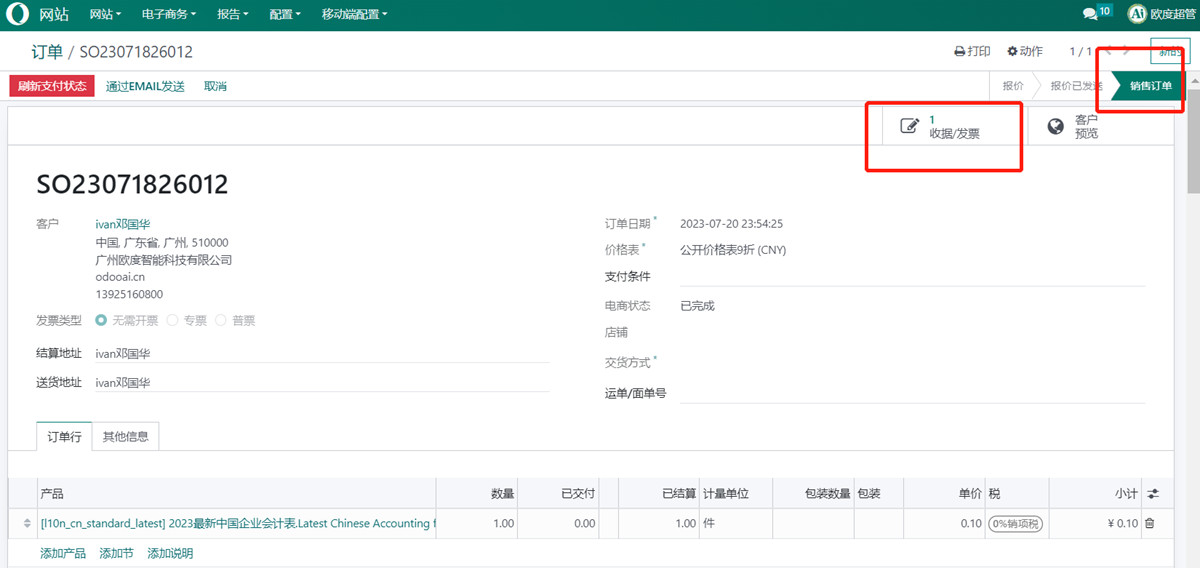
Task: Select the 普票 radio option
Action: [x=221, y=321]
